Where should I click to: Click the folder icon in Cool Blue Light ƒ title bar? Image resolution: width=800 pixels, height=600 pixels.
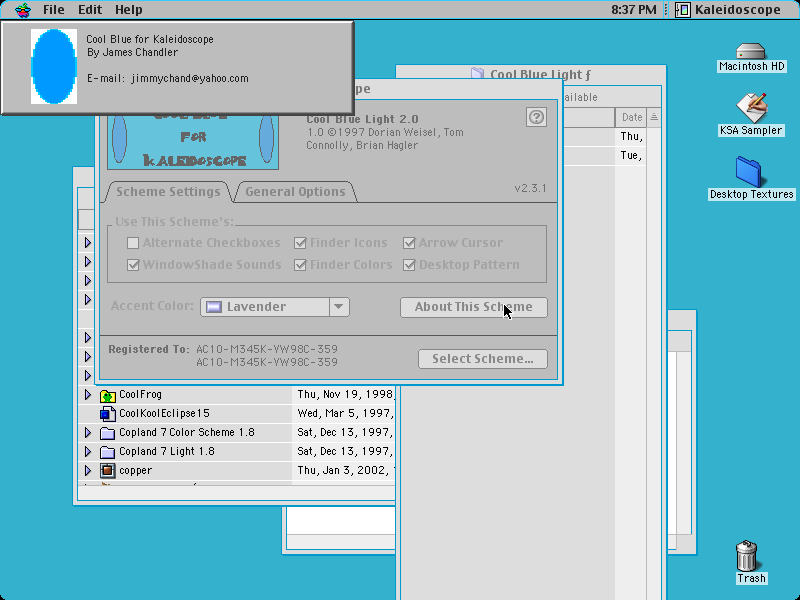[x=477, y=74]
